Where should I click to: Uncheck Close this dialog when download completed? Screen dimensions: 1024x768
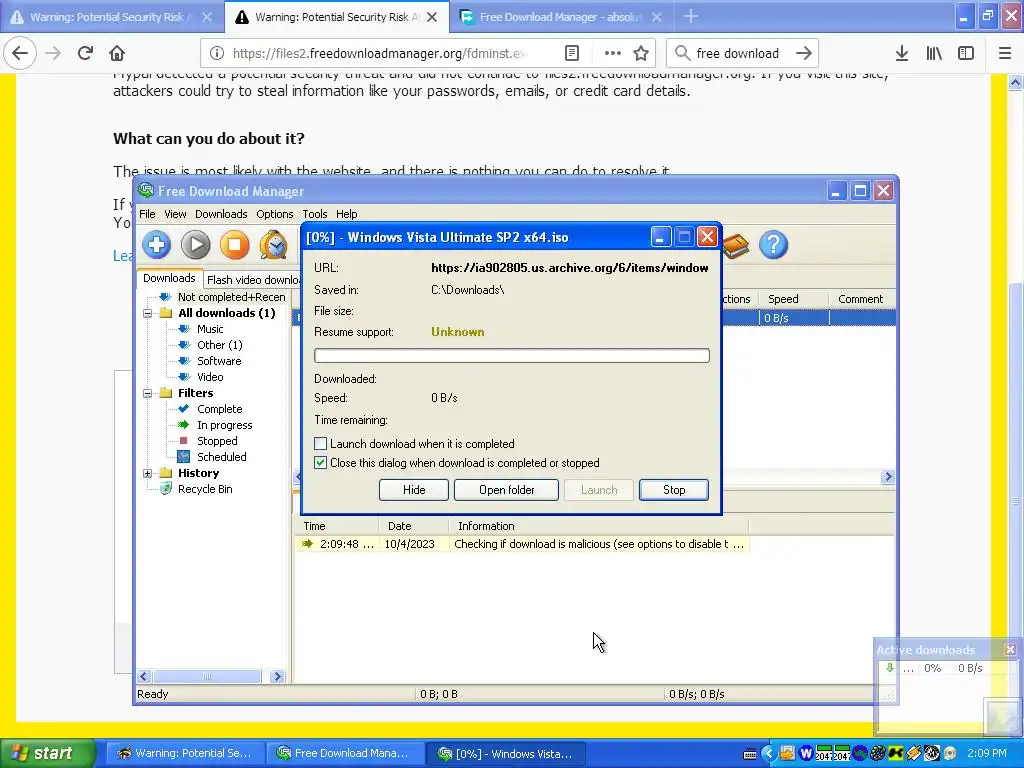[320, 463]
